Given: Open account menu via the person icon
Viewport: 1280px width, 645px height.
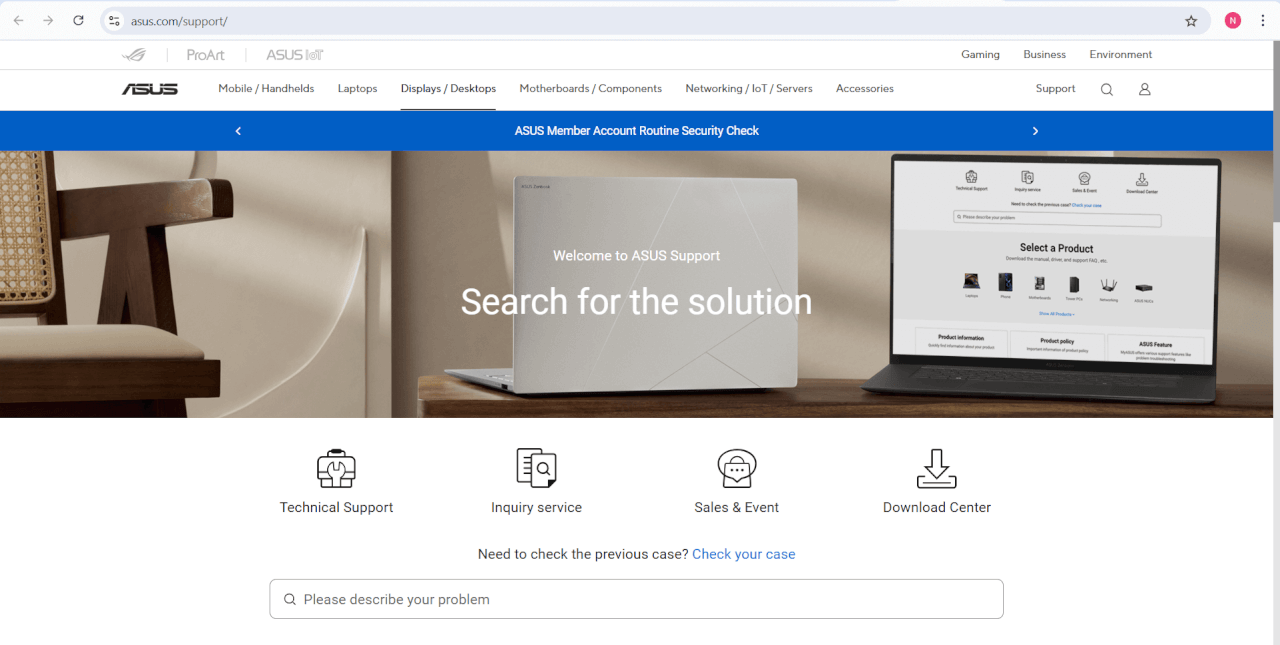Looking at the screenshot, I should pyautogui.click(x=1144, y=89).
